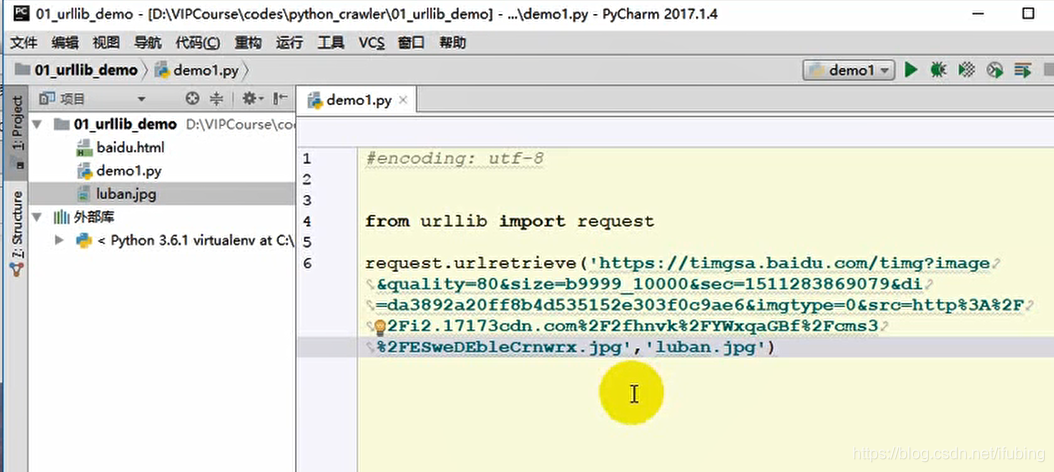This screenshot has width=1054, height=472.
Task: Click the intention lightbulb in the editor
Action: coord(380,327)
